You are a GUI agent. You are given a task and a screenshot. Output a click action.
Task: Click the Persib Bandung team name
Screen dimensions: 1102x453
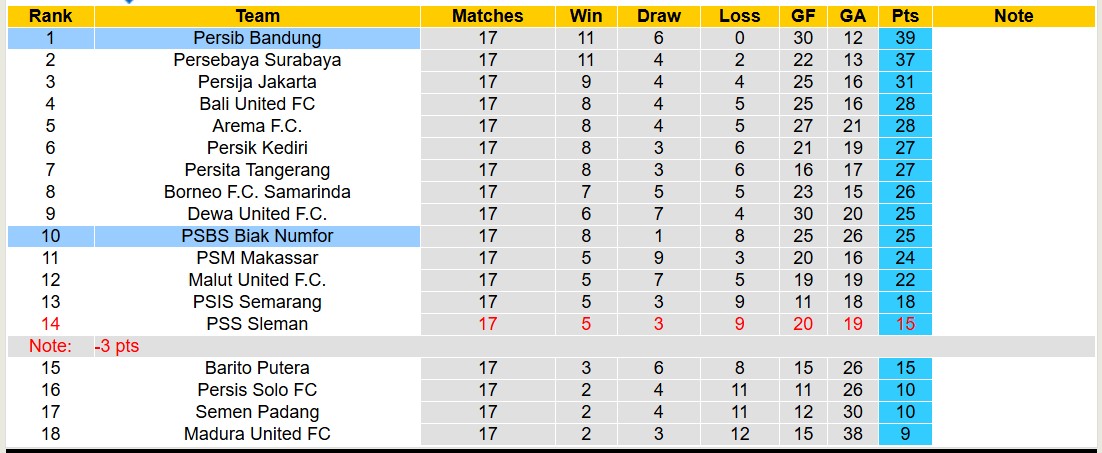[257, 38]
